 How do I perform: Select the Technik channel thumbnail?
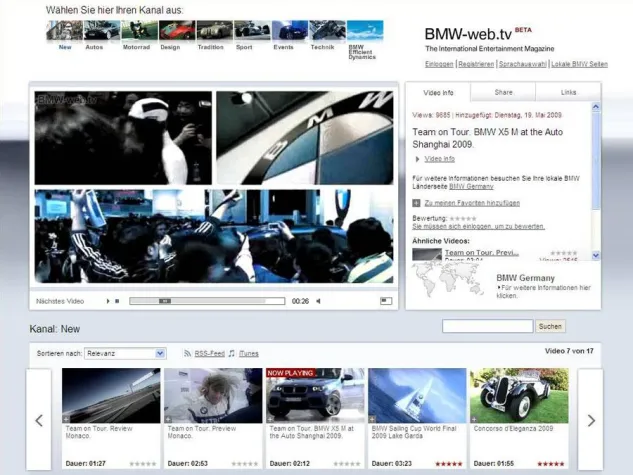[x=327, y=31]
